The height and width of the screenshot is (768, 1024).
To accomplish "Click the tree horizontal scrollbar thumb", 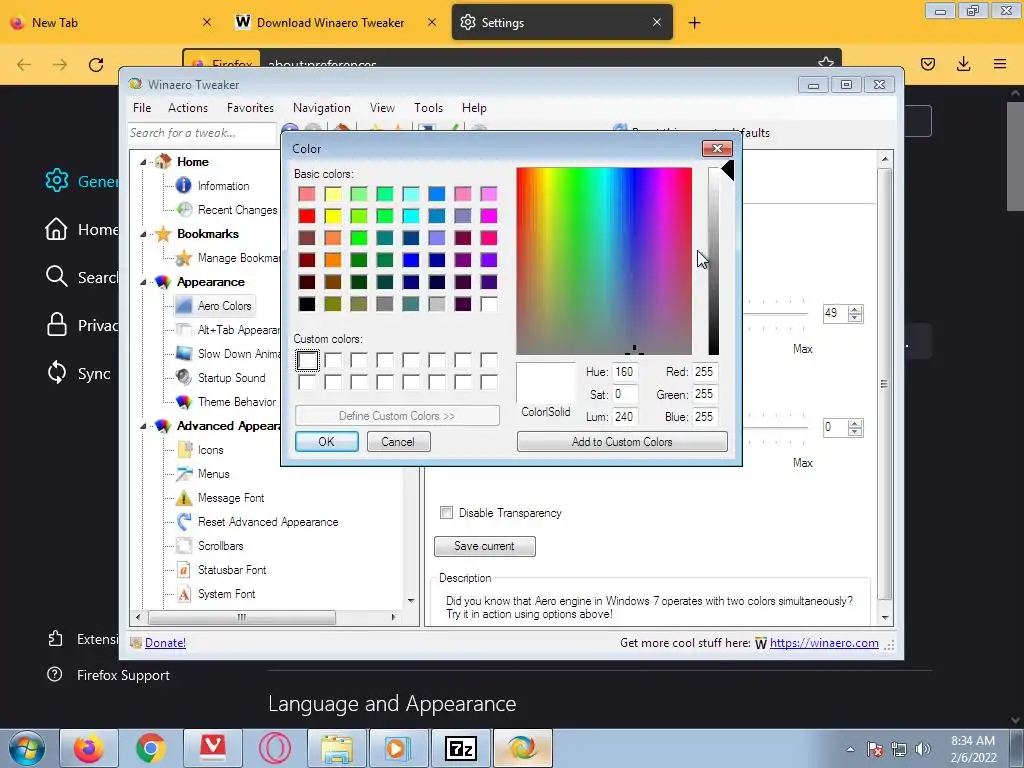I will pyautogui.click(x=242, y=617).
